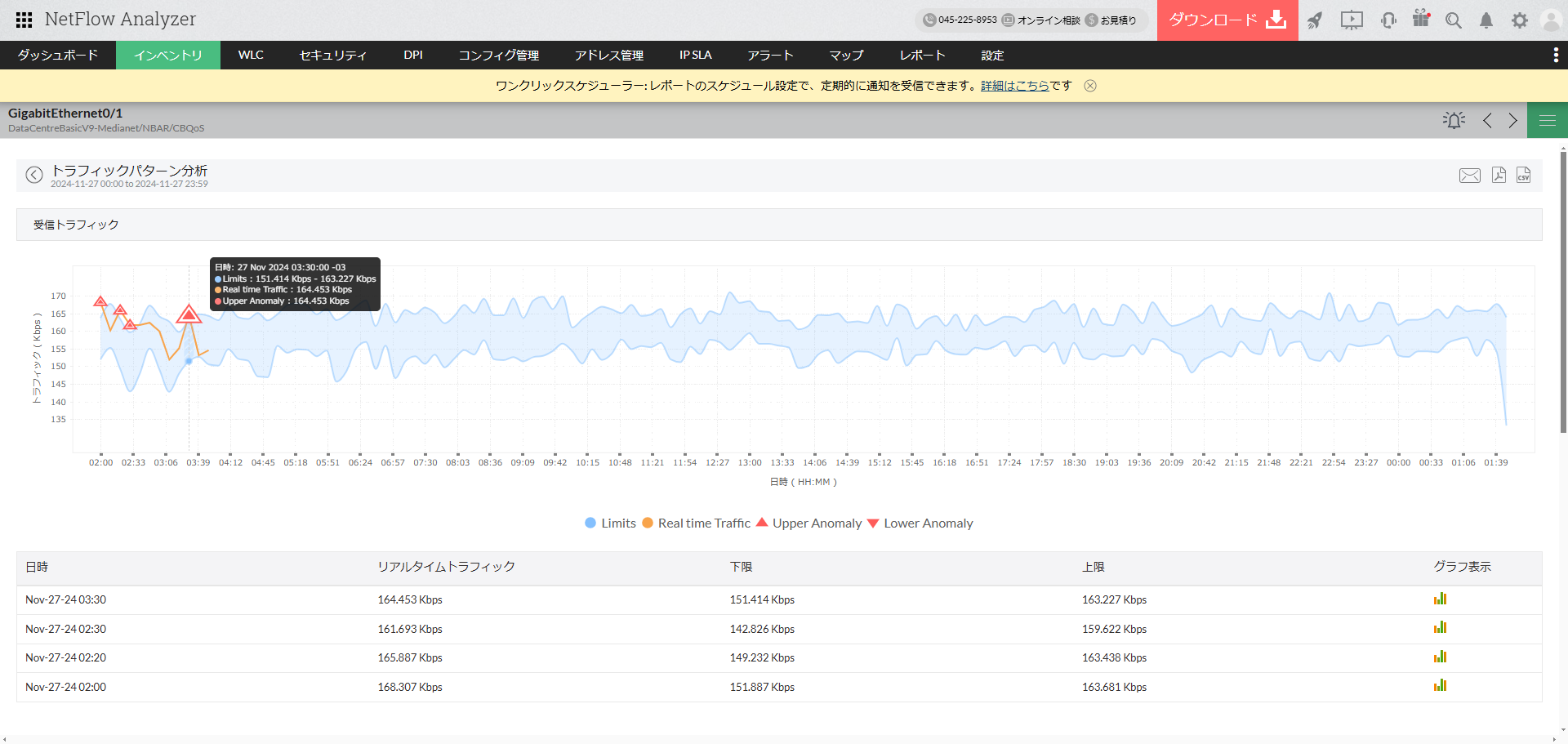The width and height of the screenshot is (1568, 744).
Task: Toggle the Real time Traffic legend series
Action: [696, 523]
